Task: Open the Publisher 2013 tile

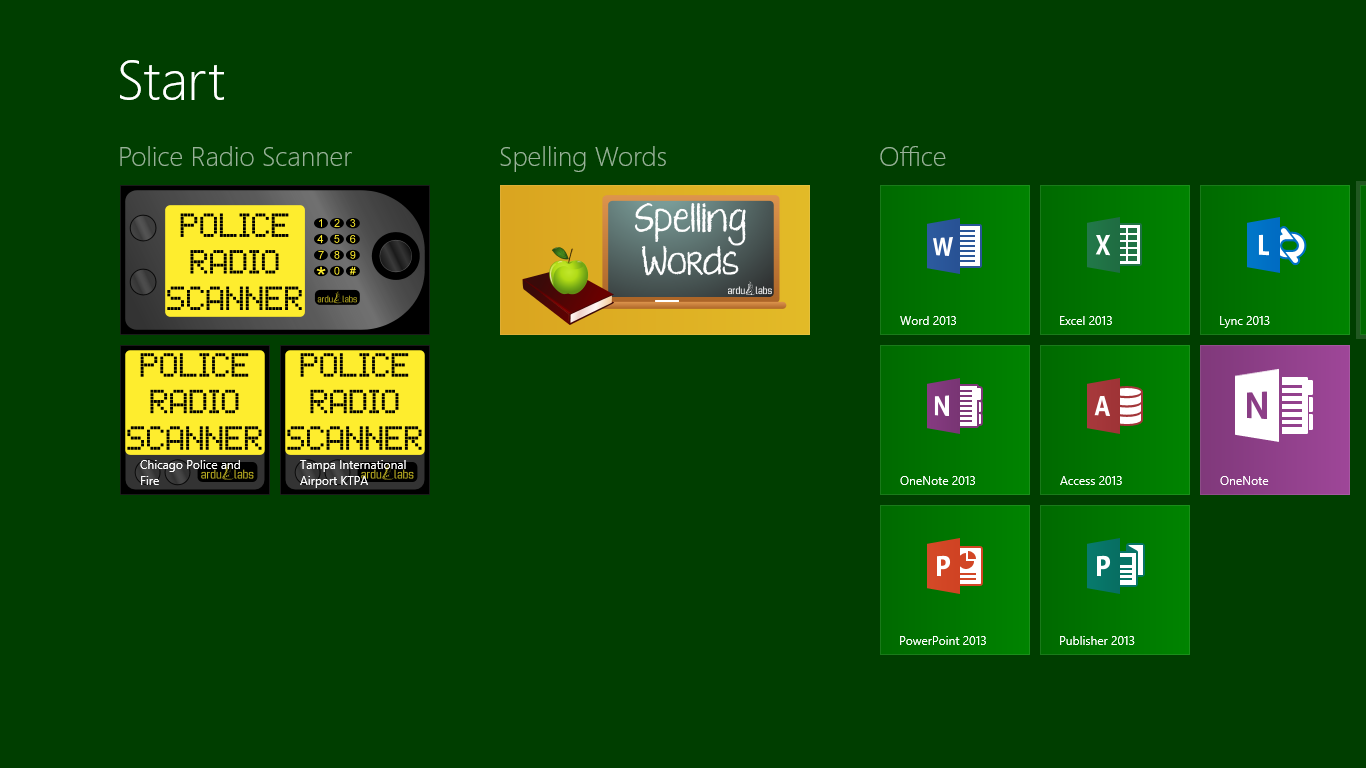Action: click(x=1114, y=579)
